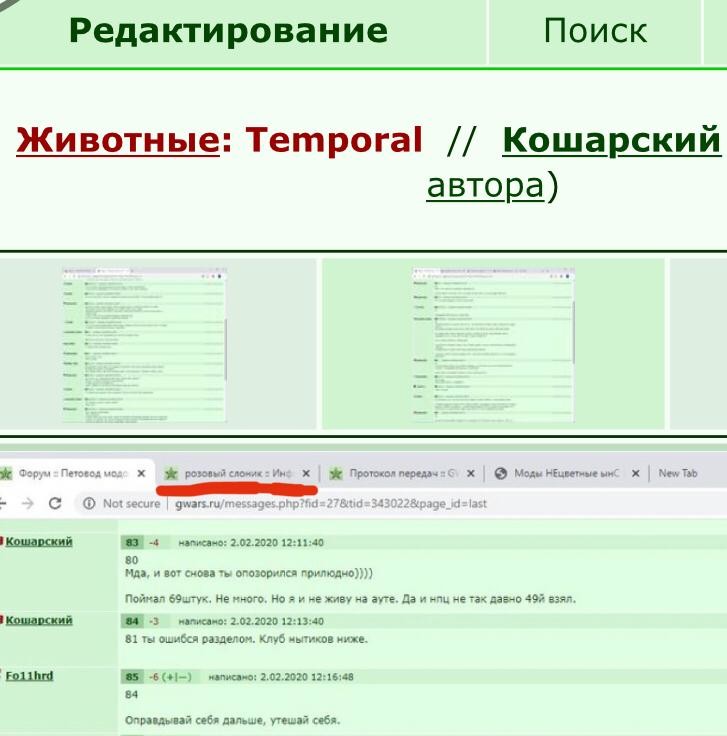Viewport: 727px width, 736px height.
Task: Click the timestamp 2.02.2020 12:16:48
Action: point(307,677)
